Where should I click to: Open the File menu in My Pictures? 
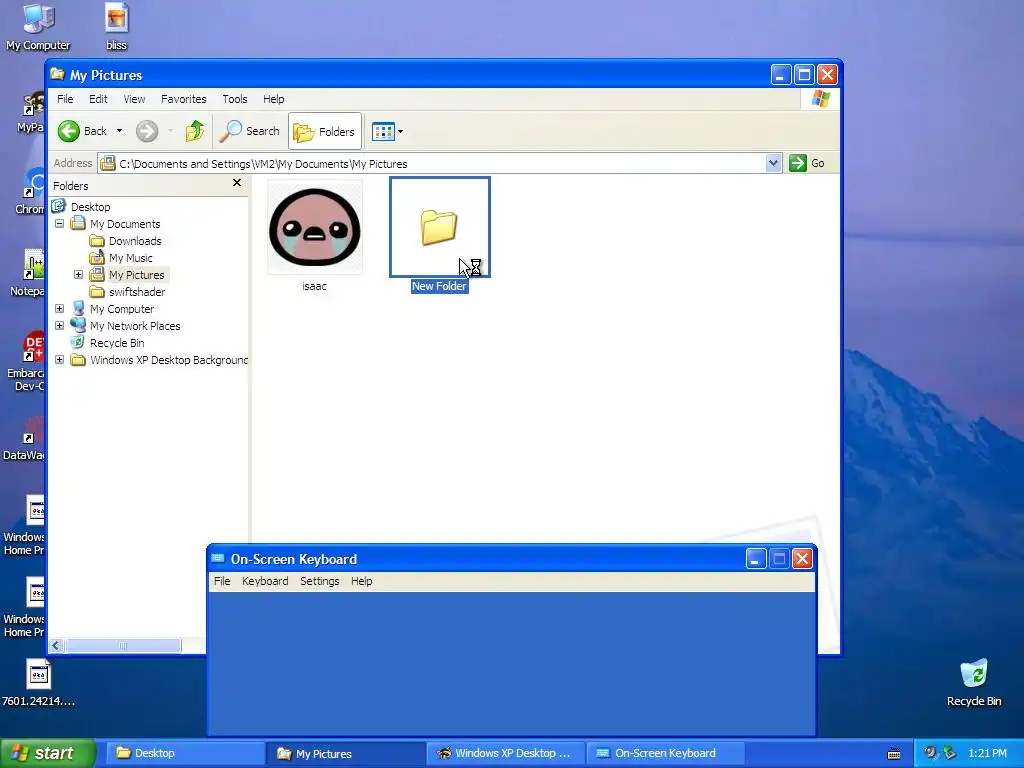(x=65, y=99)
